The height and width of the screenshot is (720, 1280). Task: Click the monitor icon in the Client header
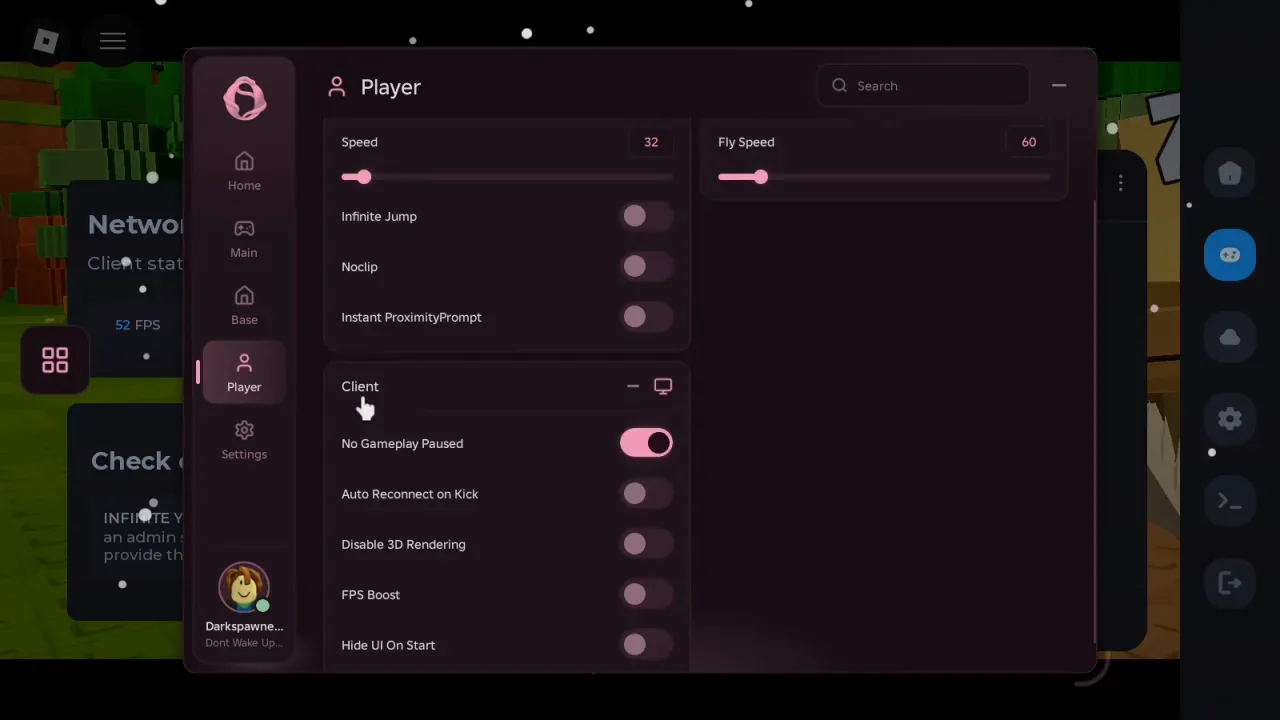[663, 386]
